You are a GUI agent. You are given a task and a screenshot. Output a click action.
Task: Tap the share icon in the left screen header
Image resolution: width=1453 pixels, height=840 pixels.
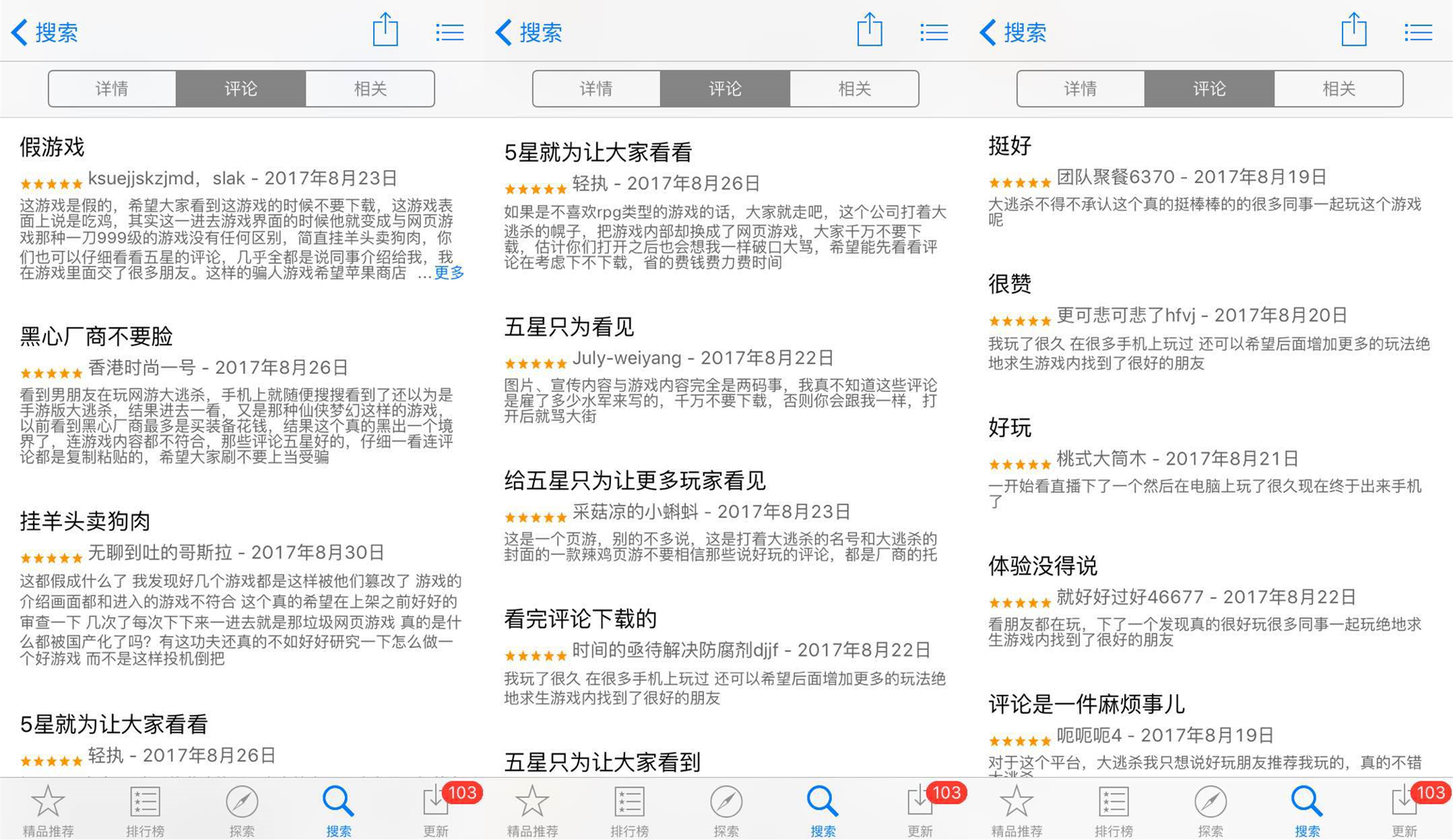(385, 30)
